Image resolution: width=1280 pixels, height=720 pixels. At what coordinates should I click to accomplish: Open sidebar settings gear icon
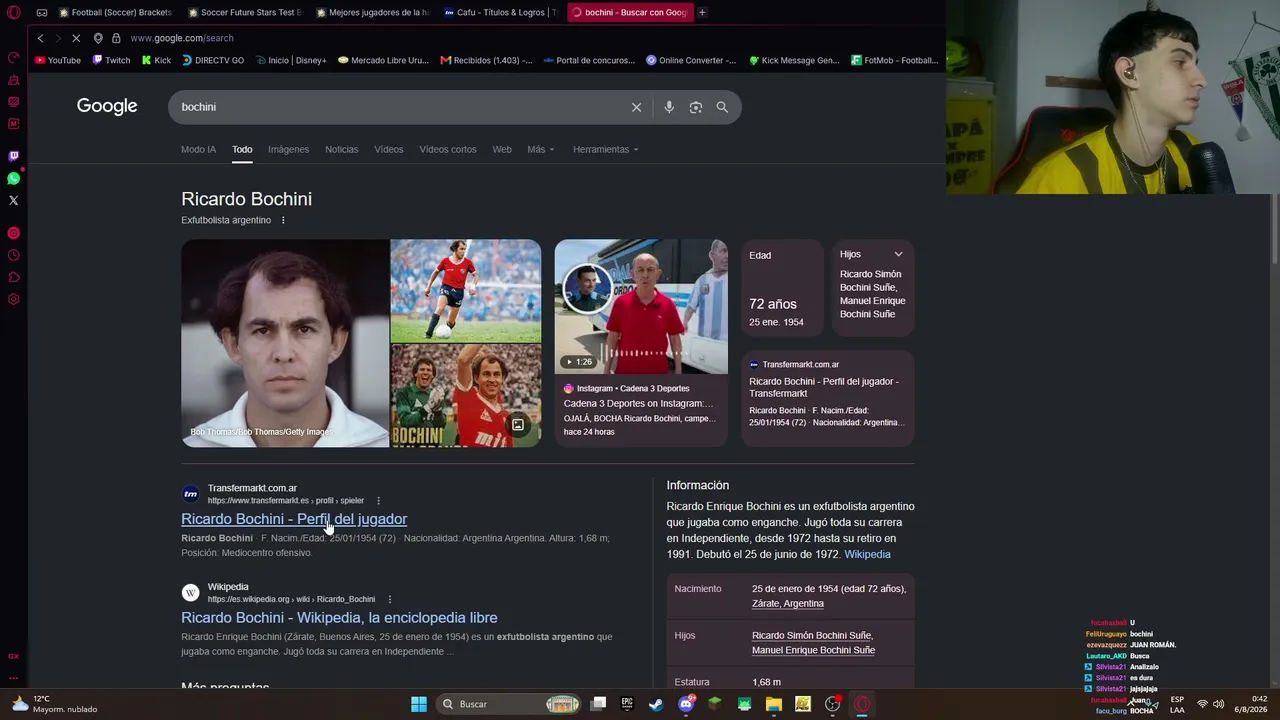pyautogui.click(x=13, y=299)
